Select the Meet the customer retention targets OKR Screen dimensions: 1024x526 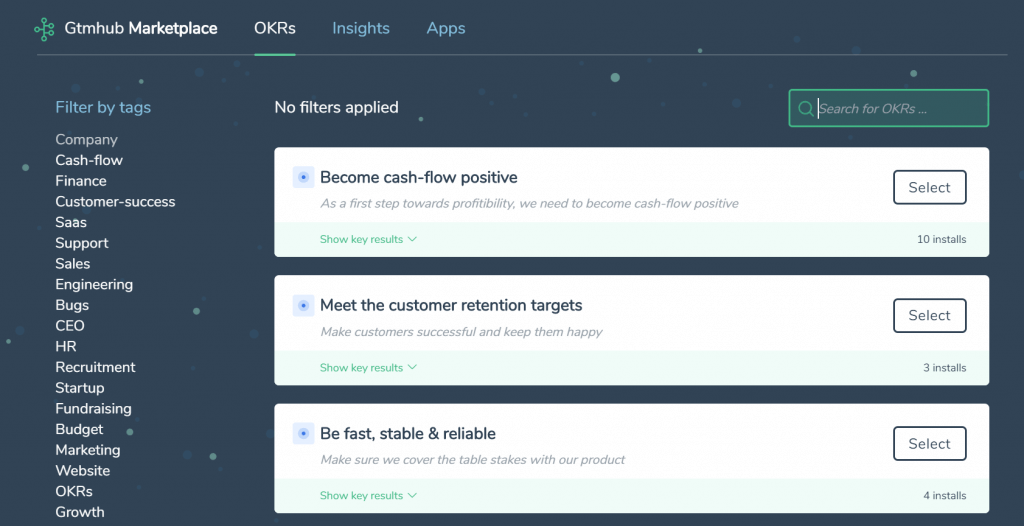point(929,316)
